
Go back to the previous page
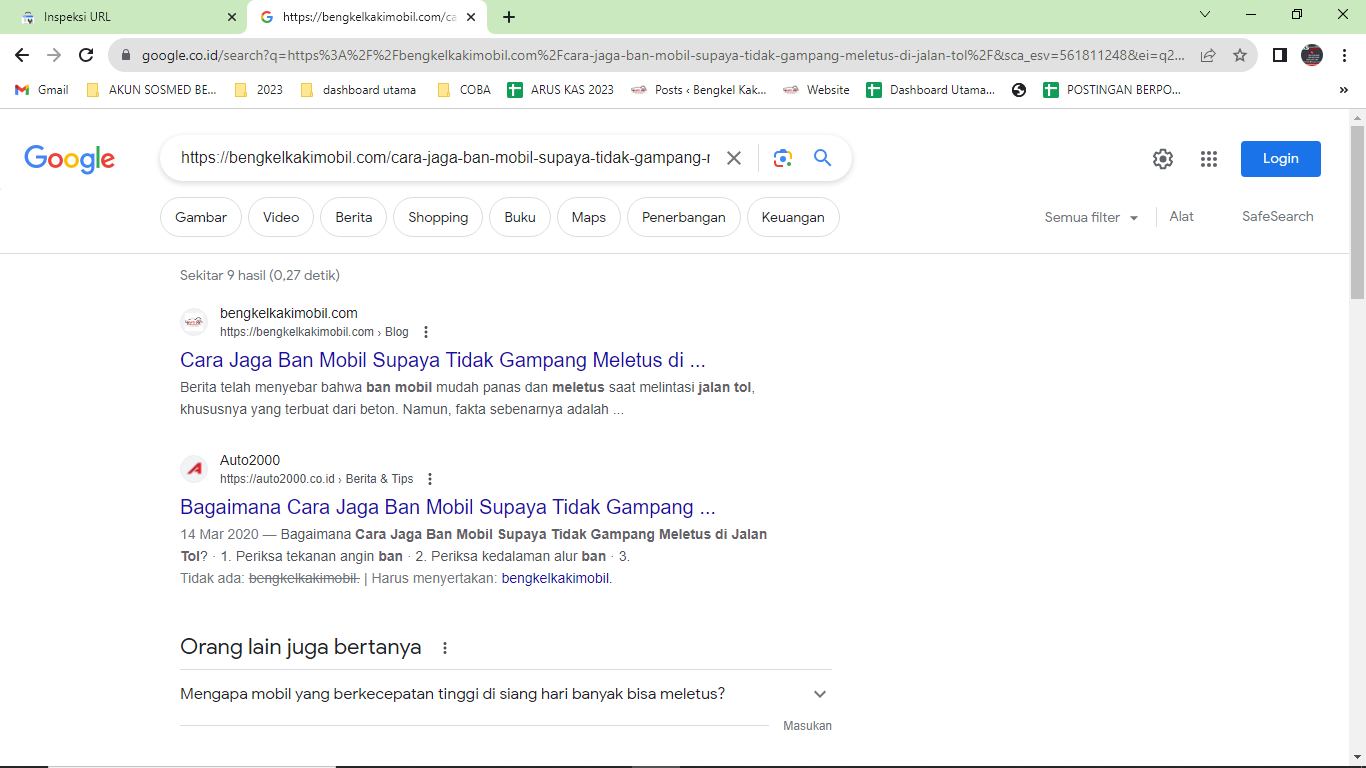tap(22, 56)
